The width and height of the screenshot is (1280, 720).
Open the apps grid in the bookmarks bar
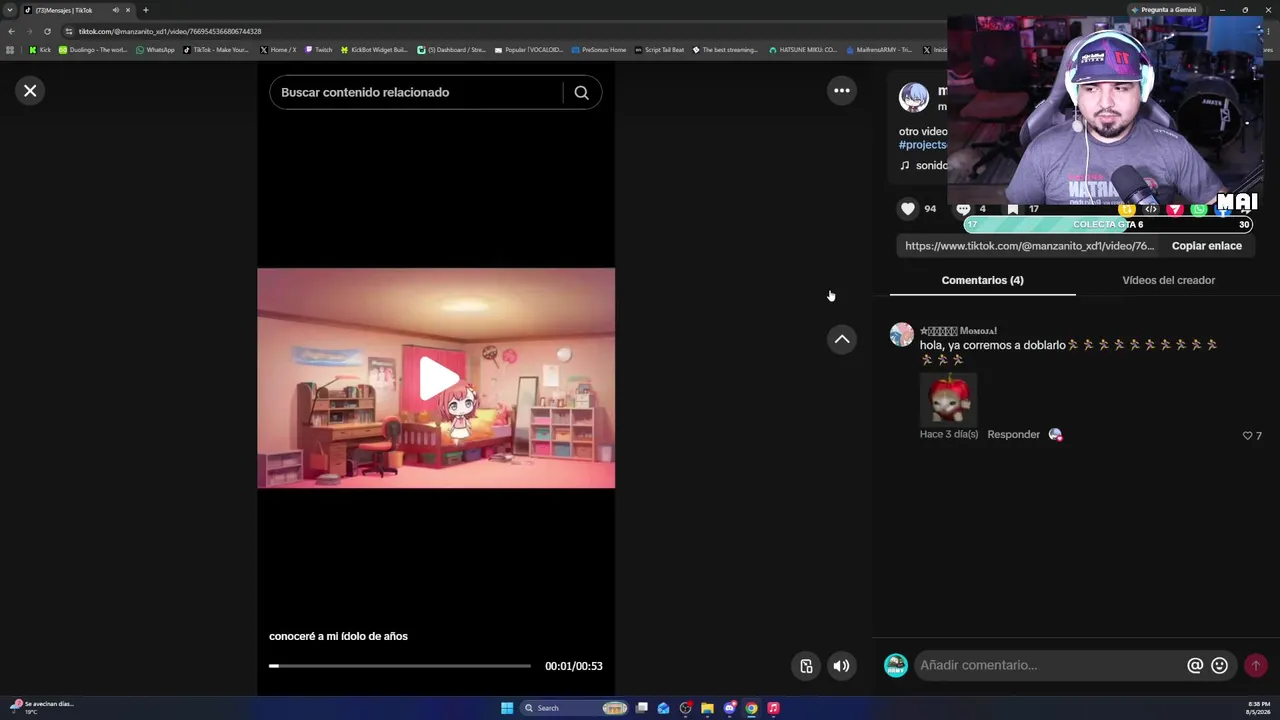pyautogui.click(x=10, y=50)
